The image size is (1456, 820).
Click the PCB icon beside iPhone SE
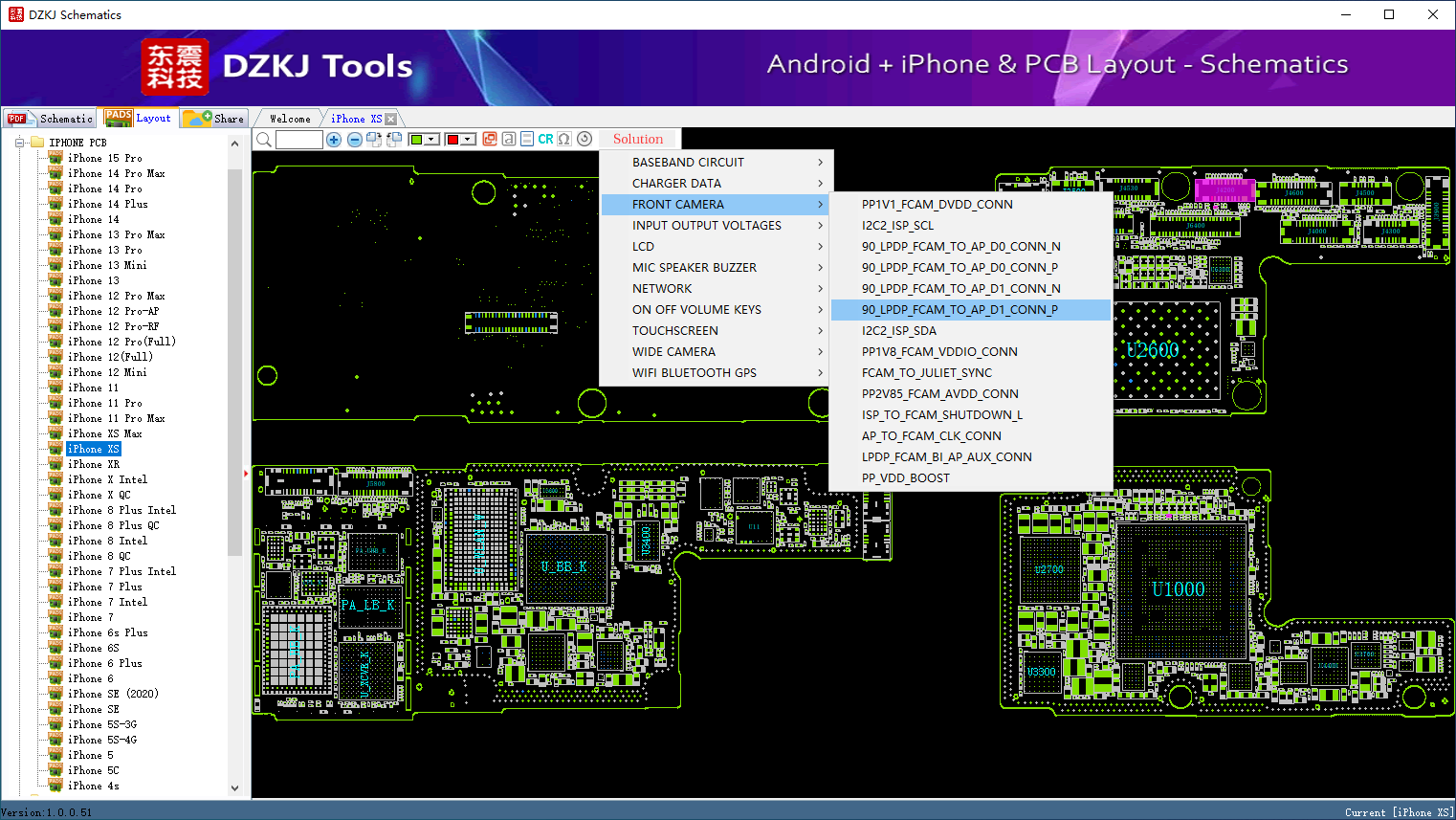pyautogui.click(x=55, y=709)
